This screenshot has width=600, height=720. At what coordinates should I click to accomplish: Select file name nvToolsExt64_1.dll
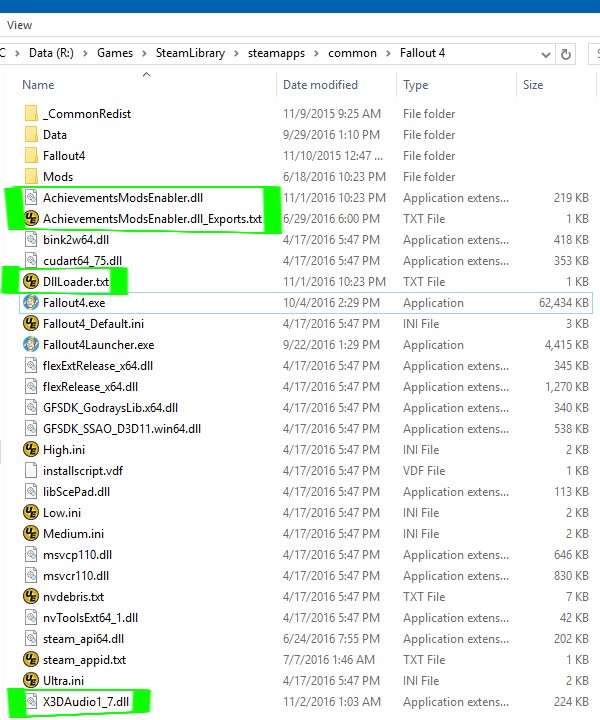(x=90, y=617)
